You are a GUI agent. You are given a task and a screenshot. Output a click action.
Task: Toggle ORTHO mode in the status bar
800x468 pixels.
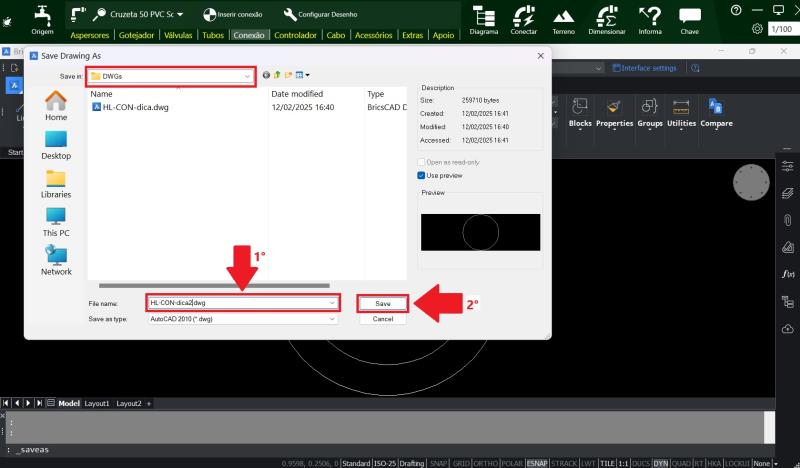click(x=488, y=463)
